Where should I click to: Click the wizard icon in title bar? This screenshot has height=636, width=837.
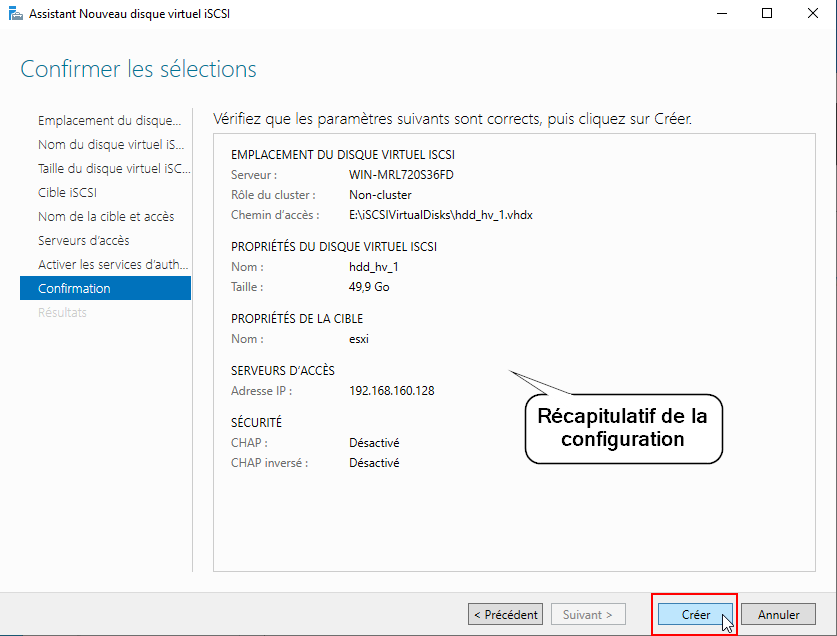pos(15,13)
